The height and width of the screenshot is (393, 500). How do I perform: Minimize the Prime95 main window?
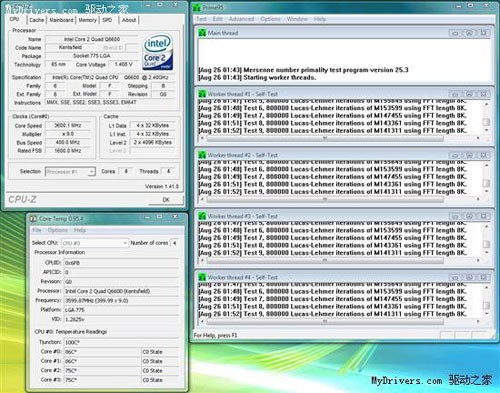(459, 6)
